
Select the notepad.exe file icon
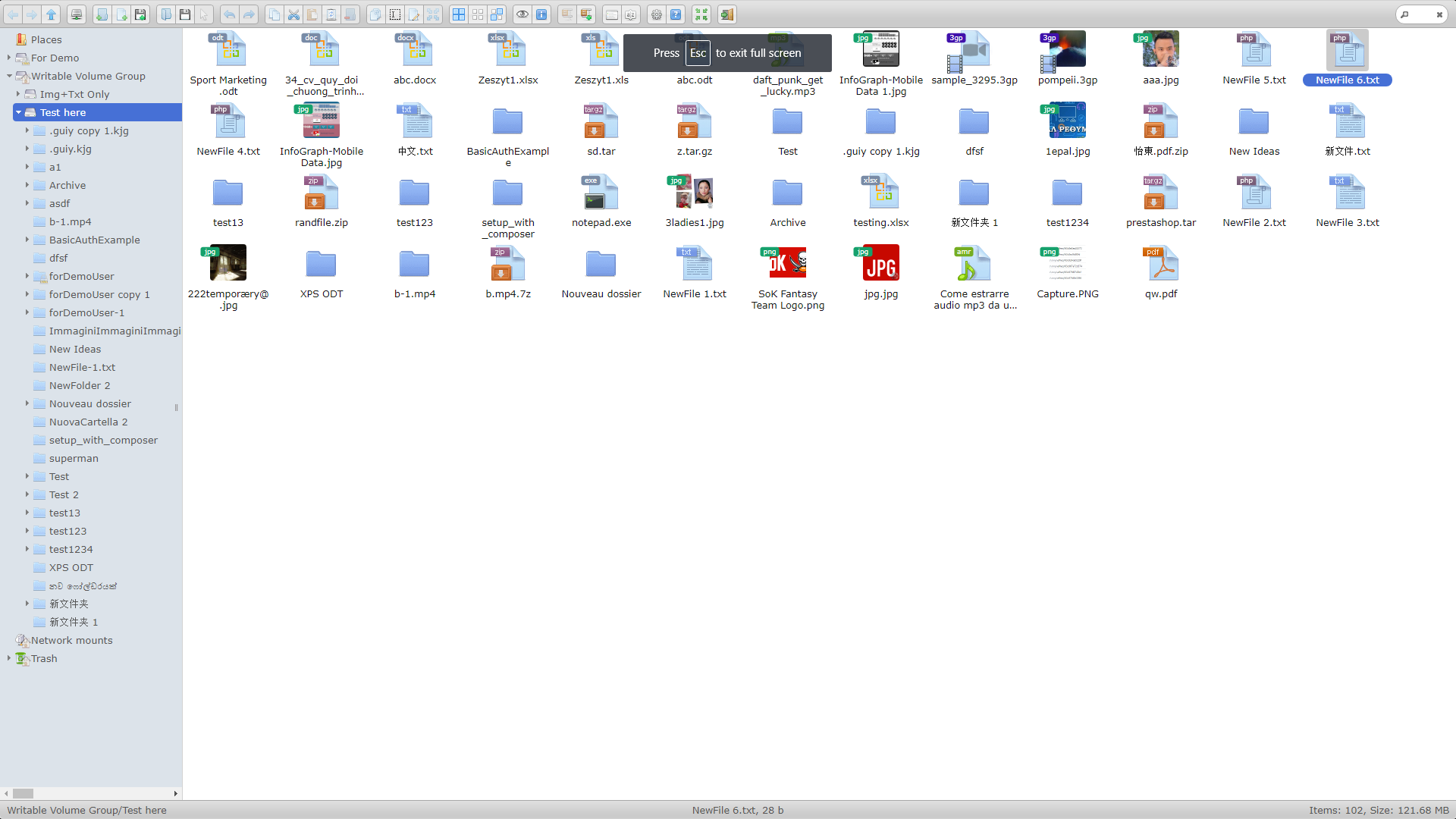(x=601, y=193)
